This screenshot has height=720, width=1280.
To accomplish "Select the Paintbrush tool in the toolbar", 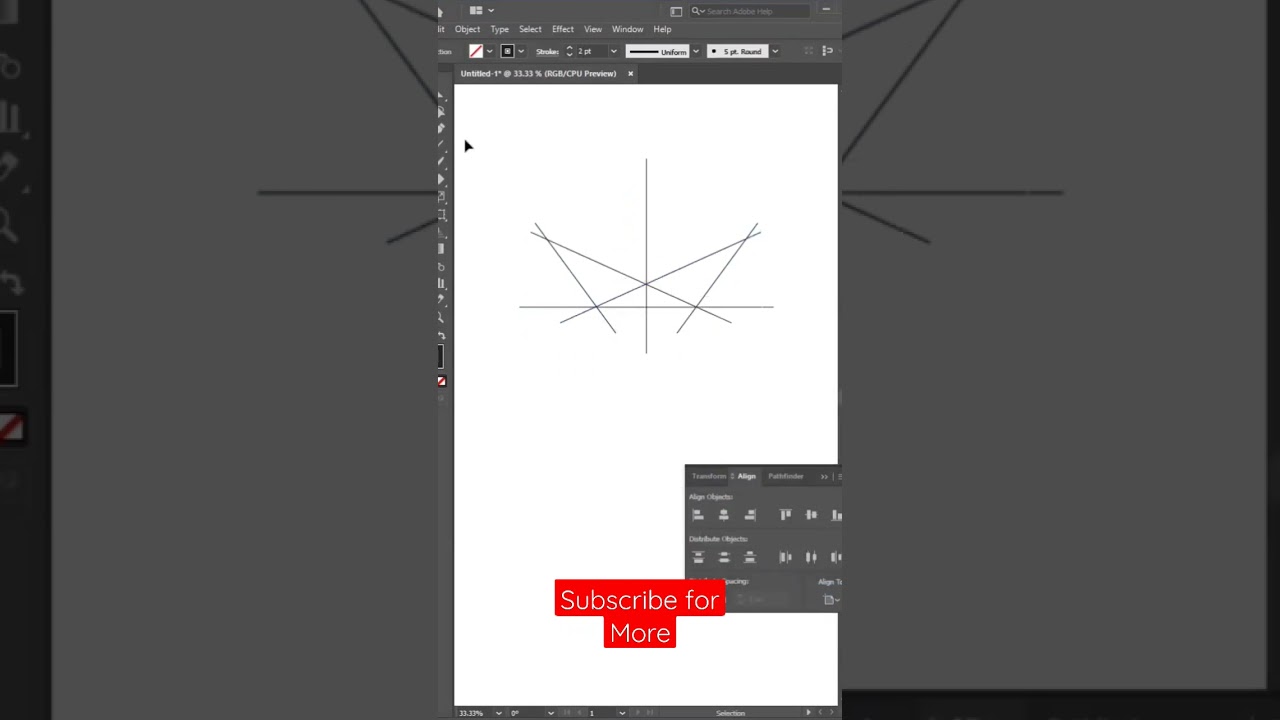I will (x=441, y=161).
